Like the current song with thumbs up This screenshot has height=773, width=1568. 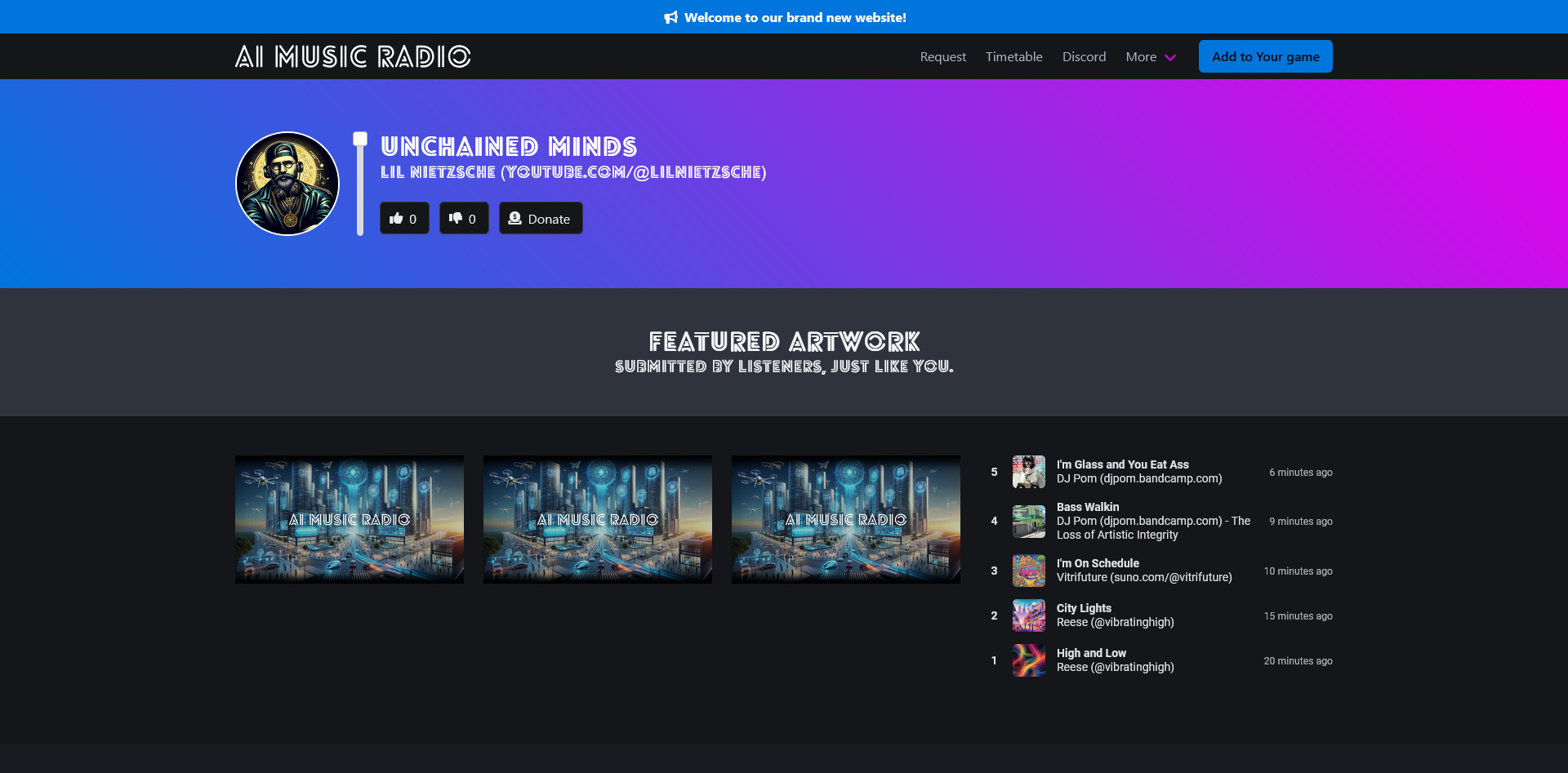point(404,218)
